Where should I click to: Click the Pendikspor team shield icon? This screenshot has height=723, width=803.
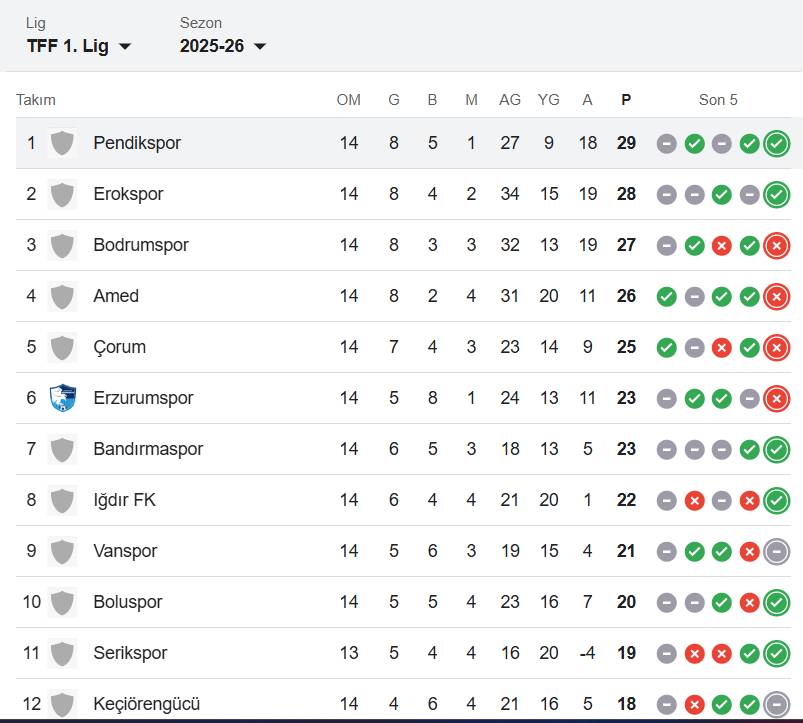click(x=62, y=143)
